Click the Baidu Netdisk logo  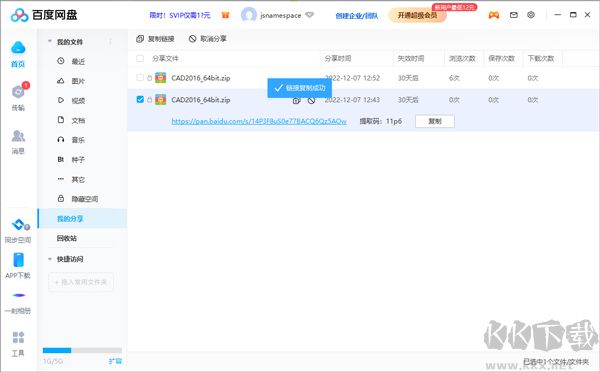tap(44, 15)
